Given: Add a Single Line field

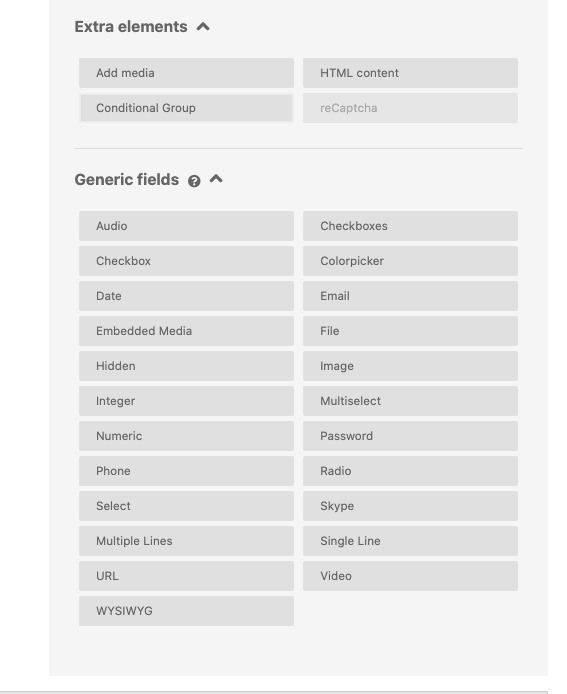Looking at the screenshot, I should (410, 541).
